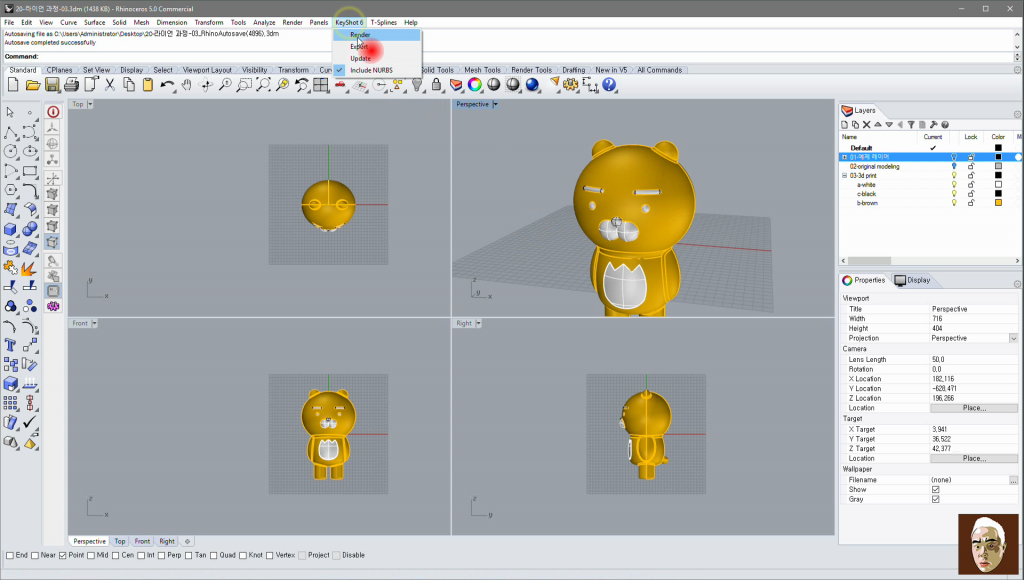This screenshot has height=580, width=1024.
Task: Switch to the Front viewport tab at bottom
Action: [x=142, y=541]
